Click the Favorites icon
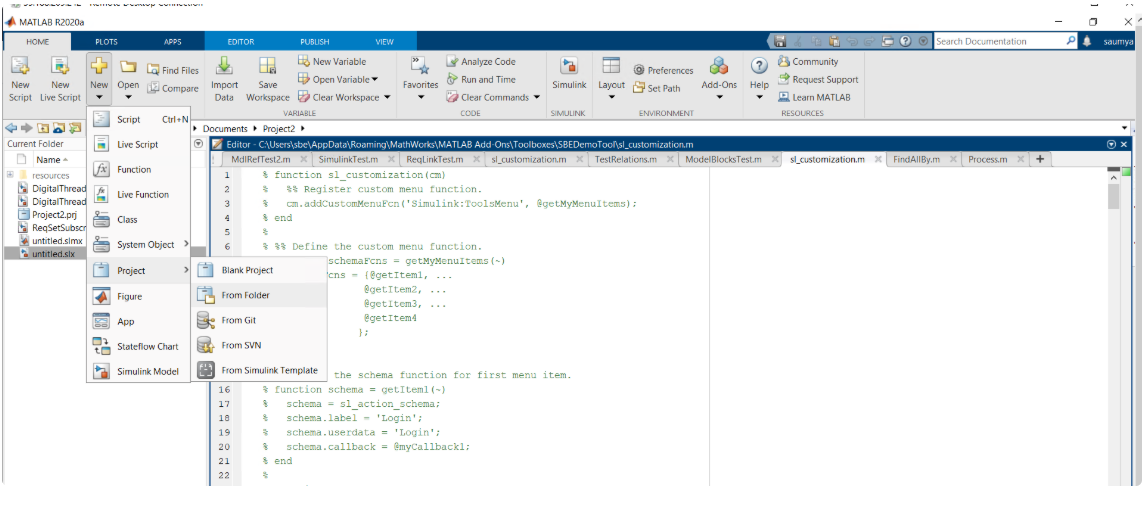Viewport: 1147px width, 510px height. point(420,67)
